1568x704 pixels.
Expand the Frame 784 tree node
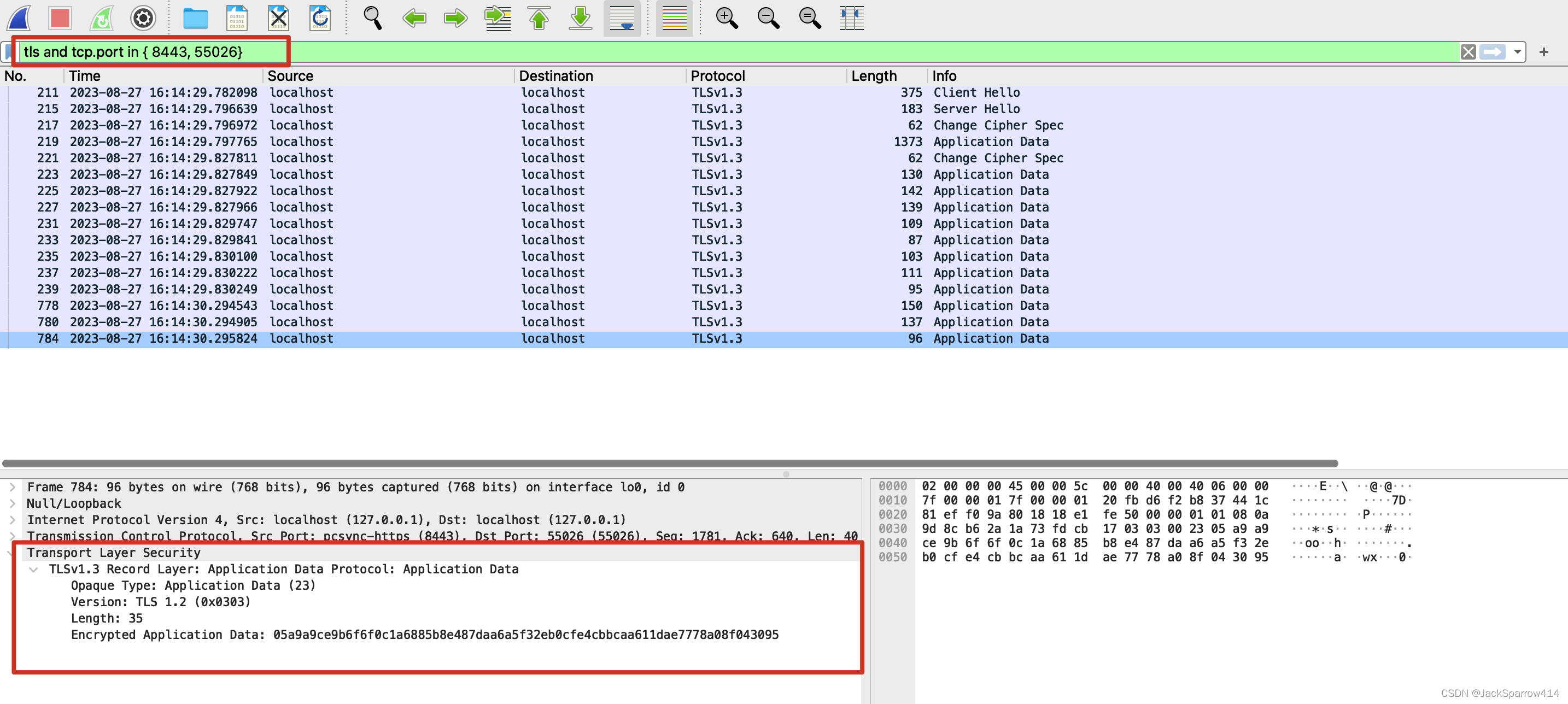click(12, 488)
